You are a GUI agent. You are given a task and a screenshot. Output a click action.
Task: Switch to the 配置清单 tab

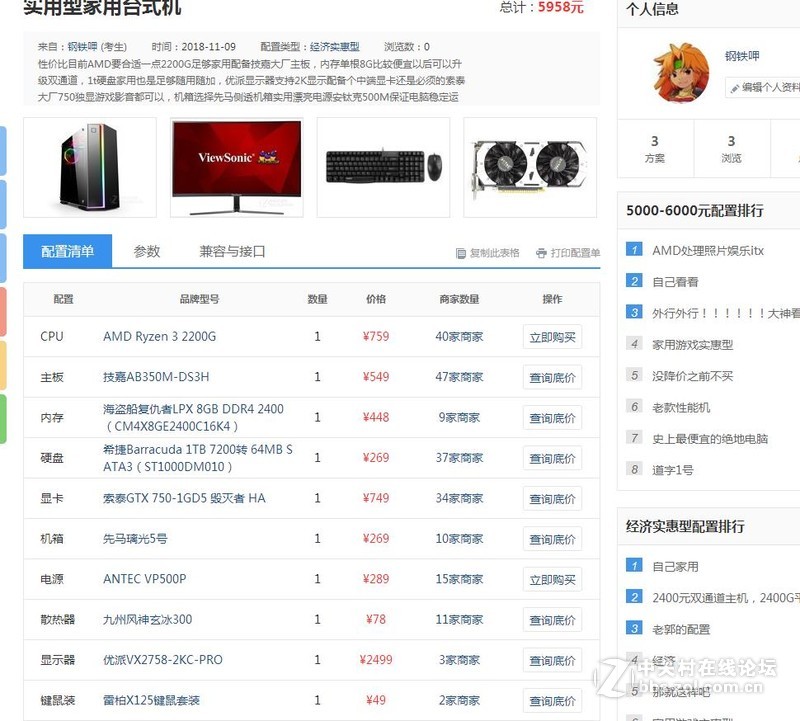tap(67, 251)
